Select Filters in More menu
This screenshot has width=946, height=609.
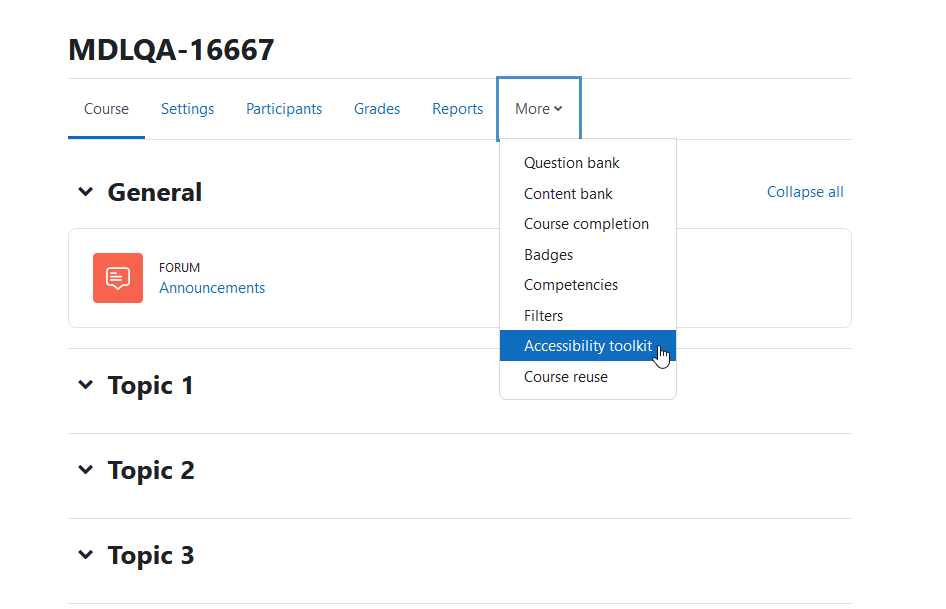(588, 316)
